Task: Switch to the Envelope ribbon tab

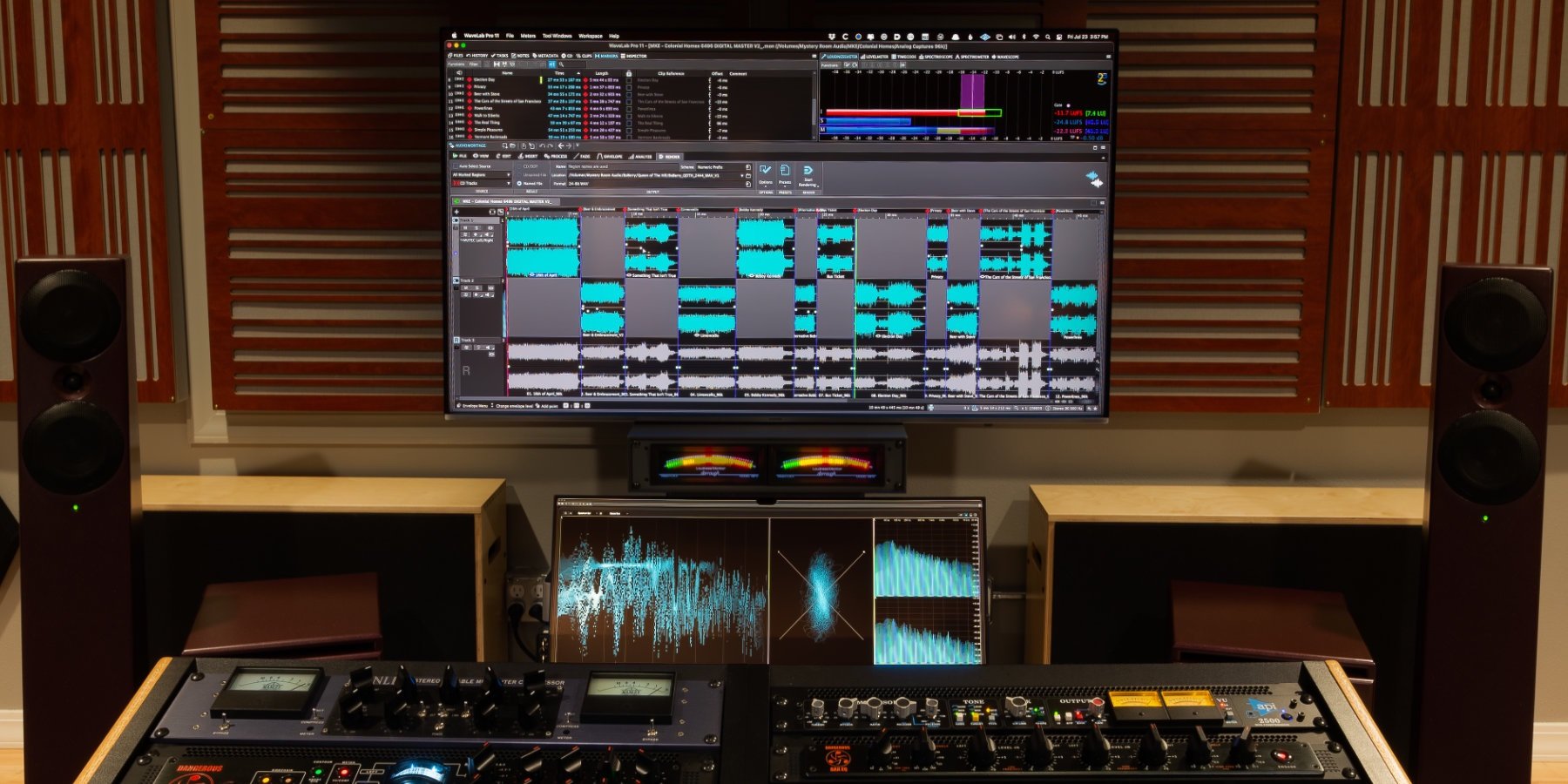Action: (611, 157)
